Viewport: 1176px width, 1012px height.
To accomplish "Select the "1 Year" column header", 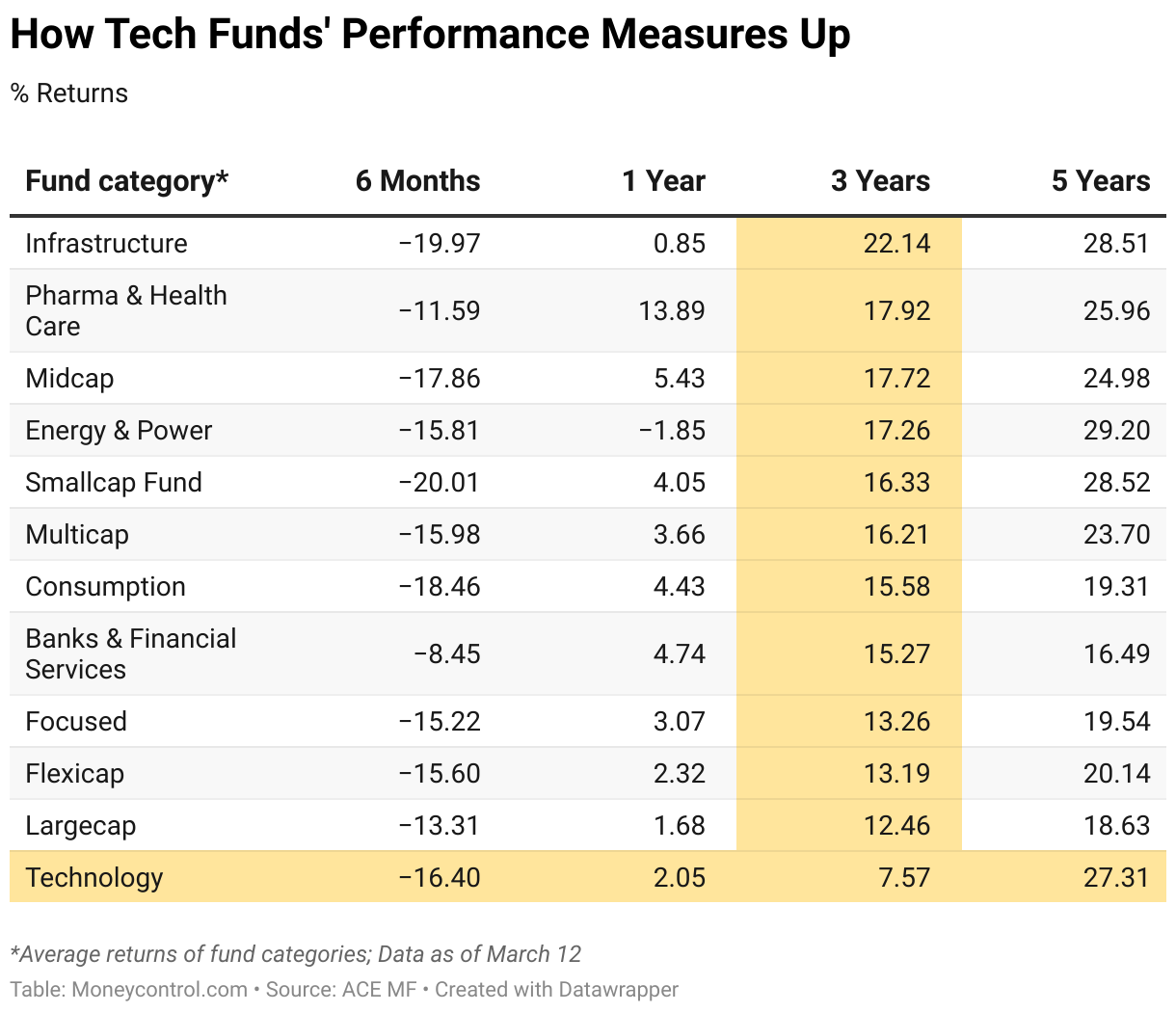I will [x=663, y=181].
